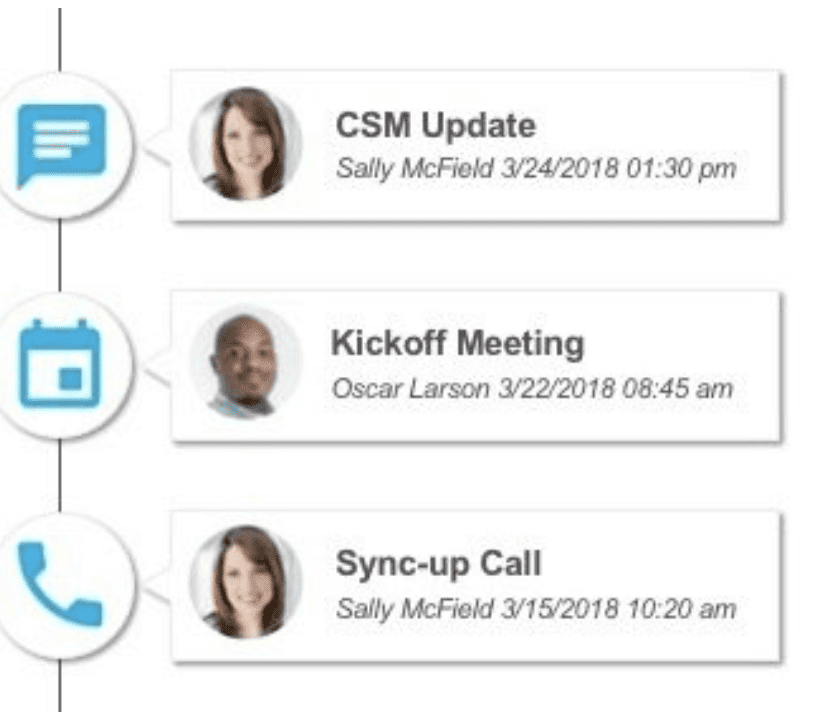Open Oscar Larson's avatar on Kickoff Meeting
This screenshot has height=722, width=836.
point(245,365)
